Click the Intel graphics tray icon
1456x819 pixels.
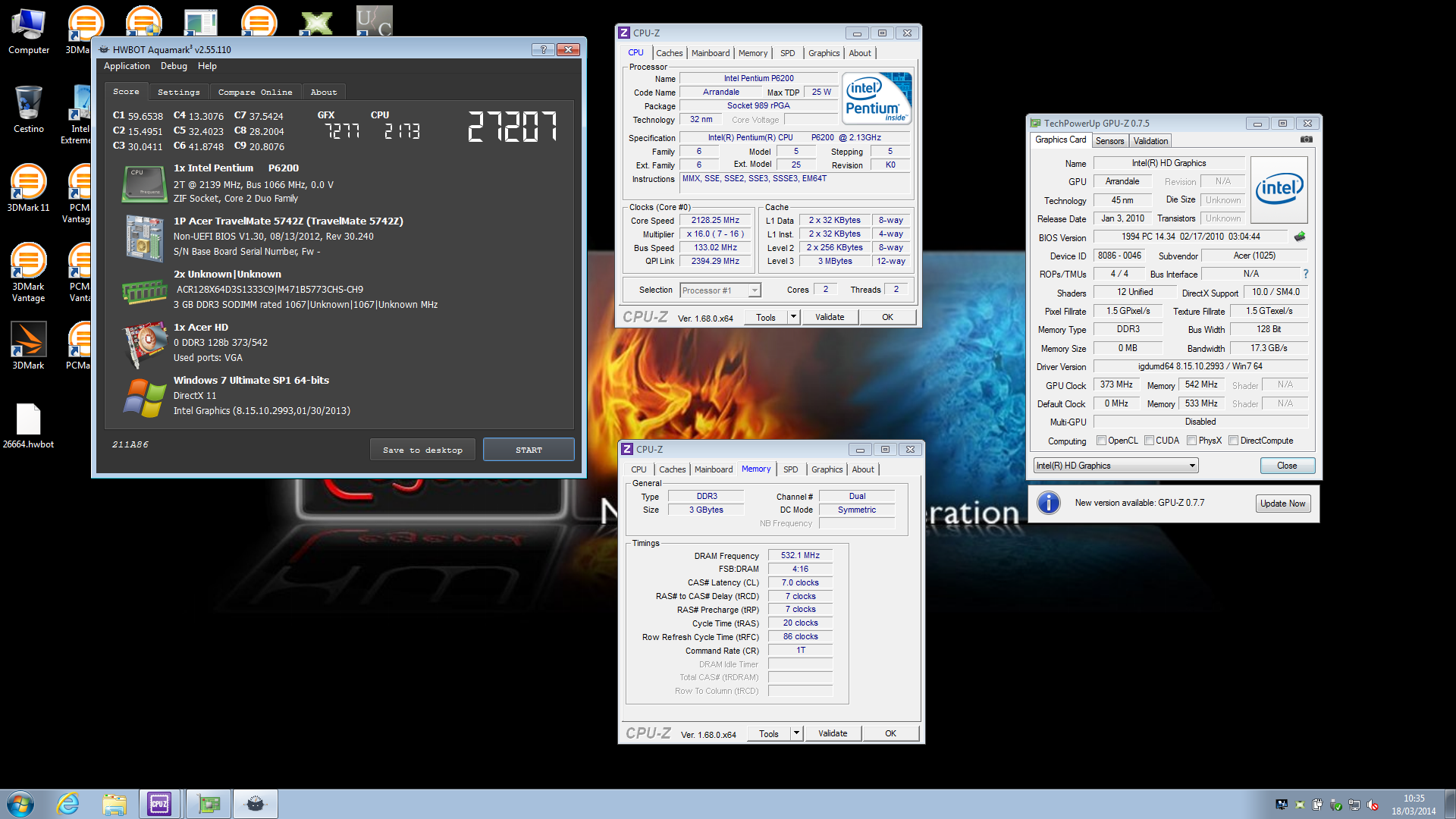tap(1282, 805)
